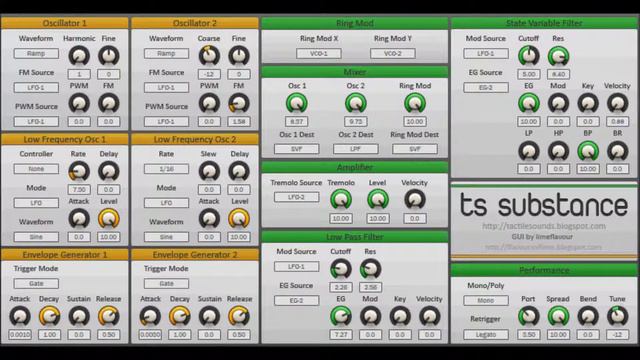
Task: Click State Variable Filter BP knob
Action: point(588,151)
